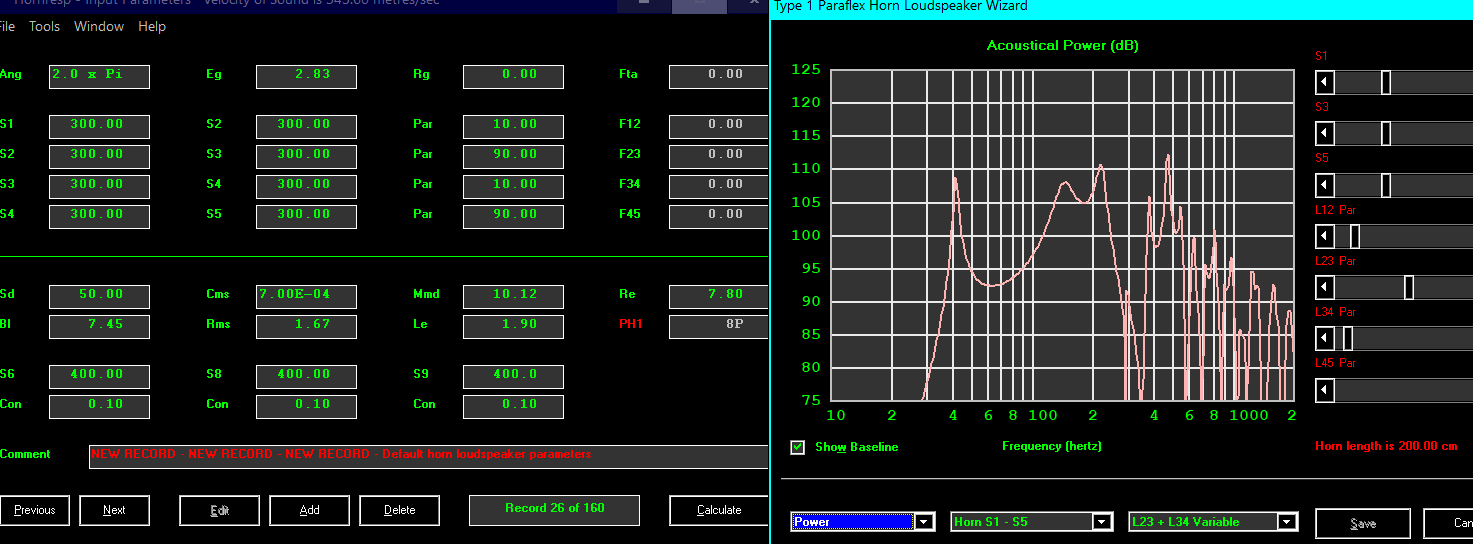Click the L23 slider left arrow

coord(1325,288)
